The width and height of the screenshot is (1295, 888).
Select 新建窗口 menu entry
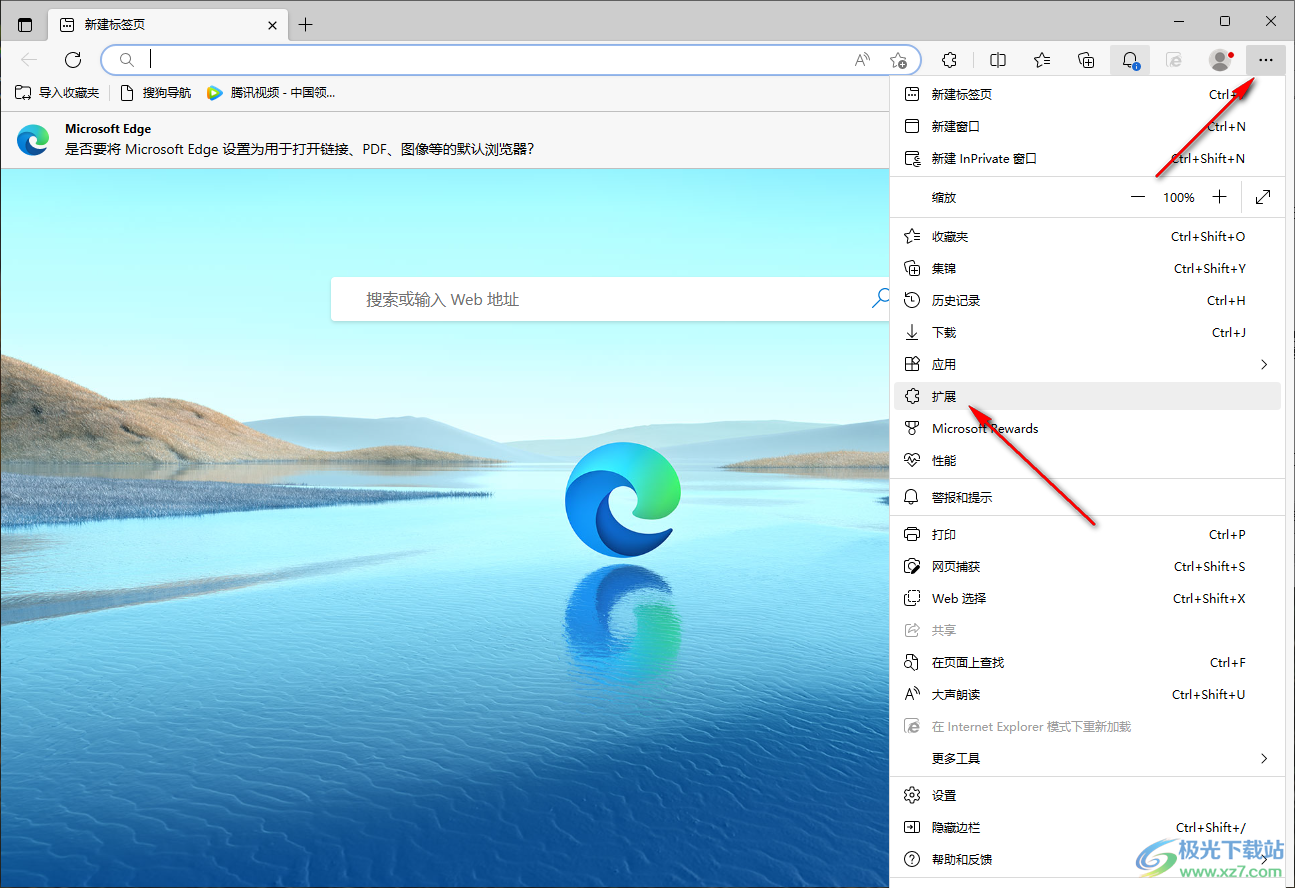(x=1087, y=126)
